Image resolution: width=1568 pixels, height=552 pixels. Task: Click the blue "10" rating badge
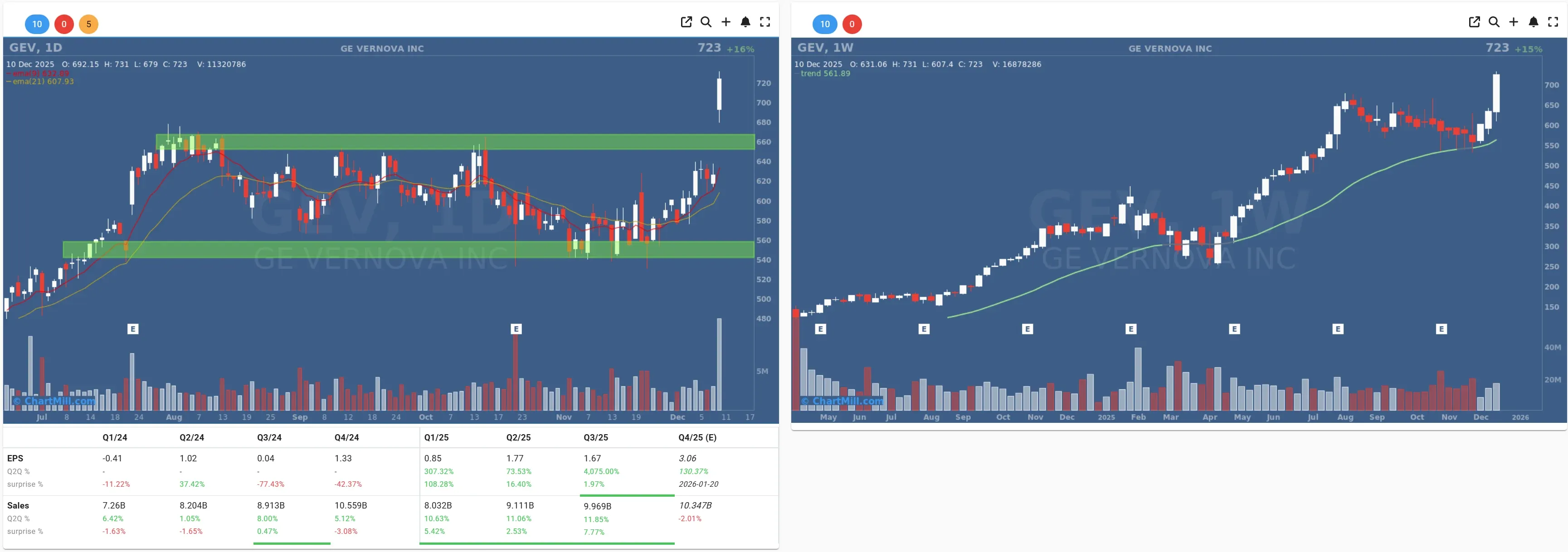coord(37,24)
